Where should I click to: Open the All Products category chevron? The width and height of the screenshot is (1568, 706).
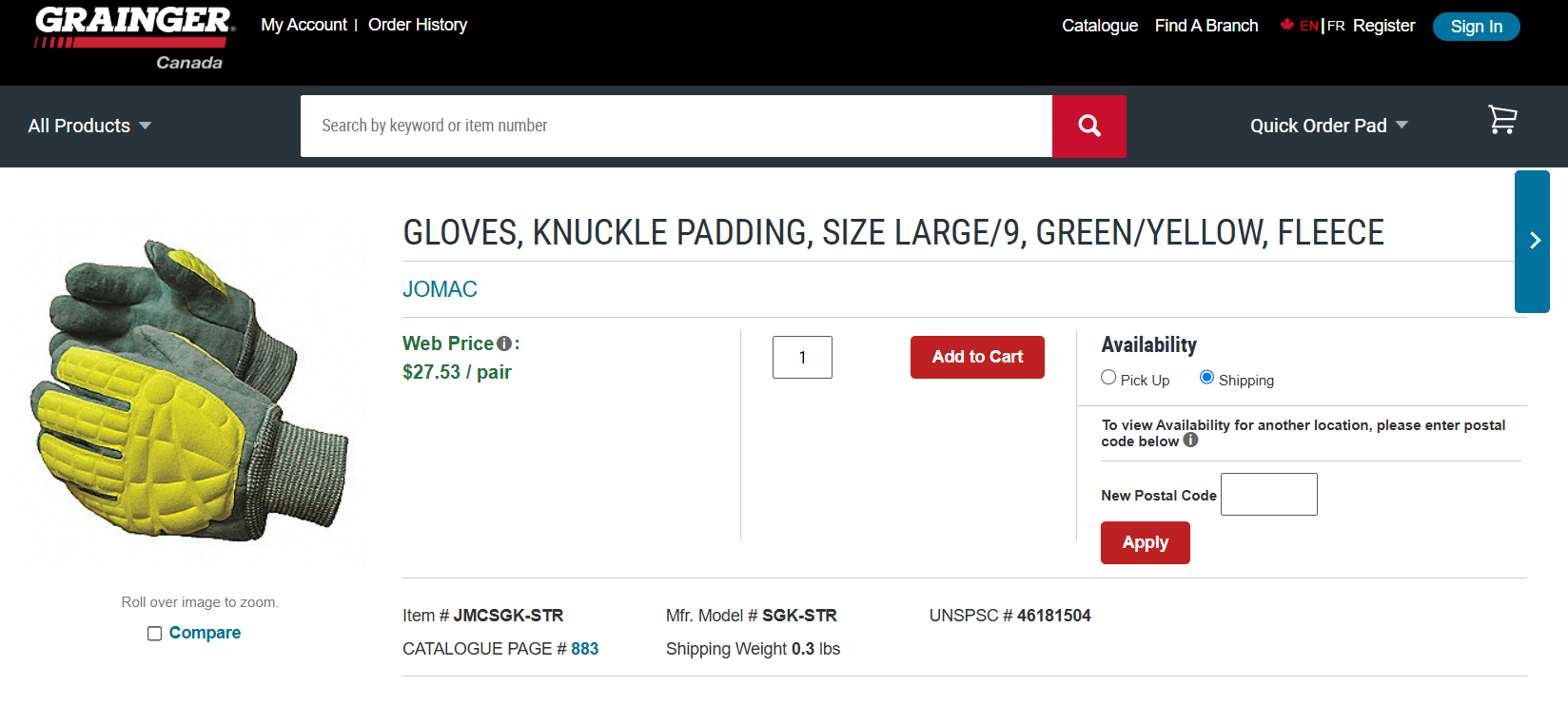(x=146, y=126)
